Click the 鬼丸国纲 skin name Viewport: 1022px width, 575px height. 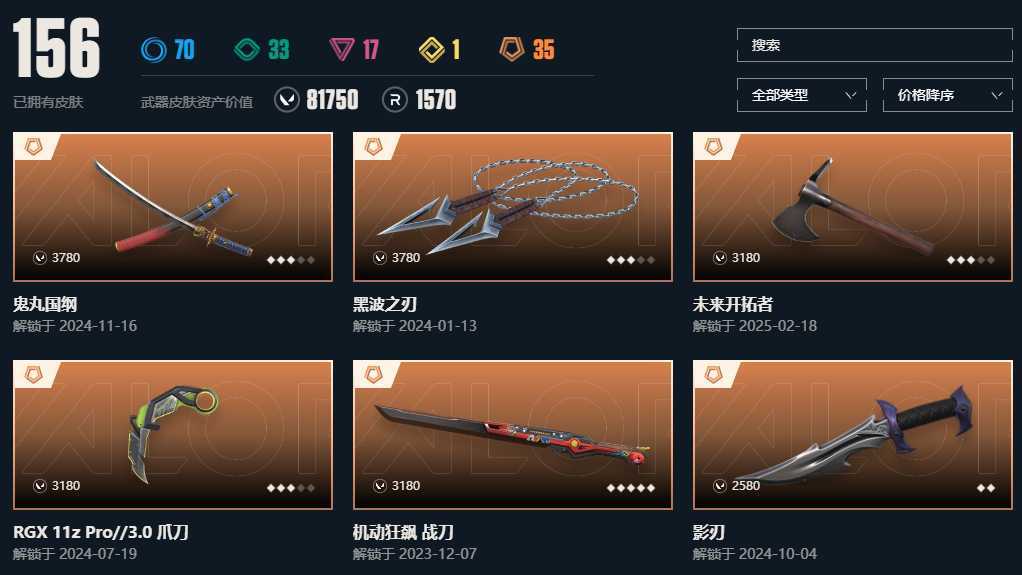point(45,304)
